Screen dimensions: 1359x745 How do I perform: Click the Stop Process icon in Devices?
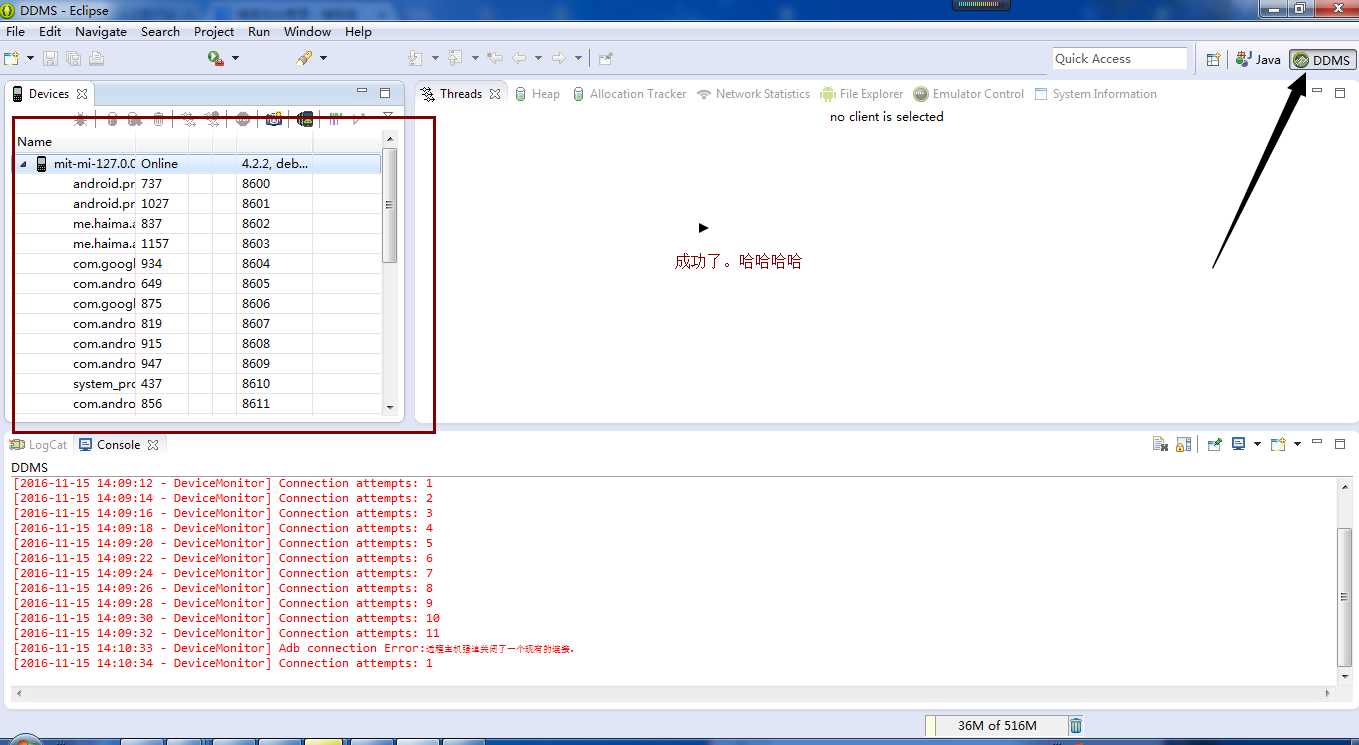tap(243, 119)
